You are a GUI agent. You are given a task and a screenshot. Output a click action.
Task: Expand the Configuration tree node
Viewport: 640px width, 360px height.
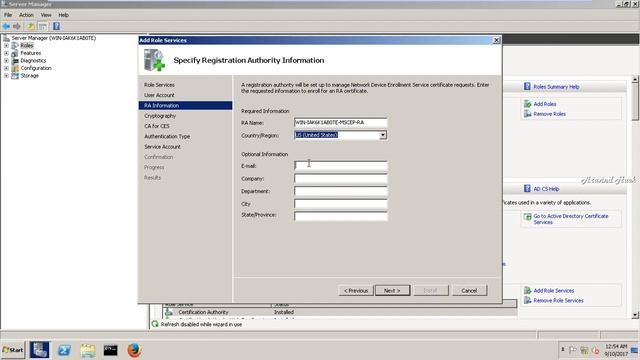pos(6,68)
